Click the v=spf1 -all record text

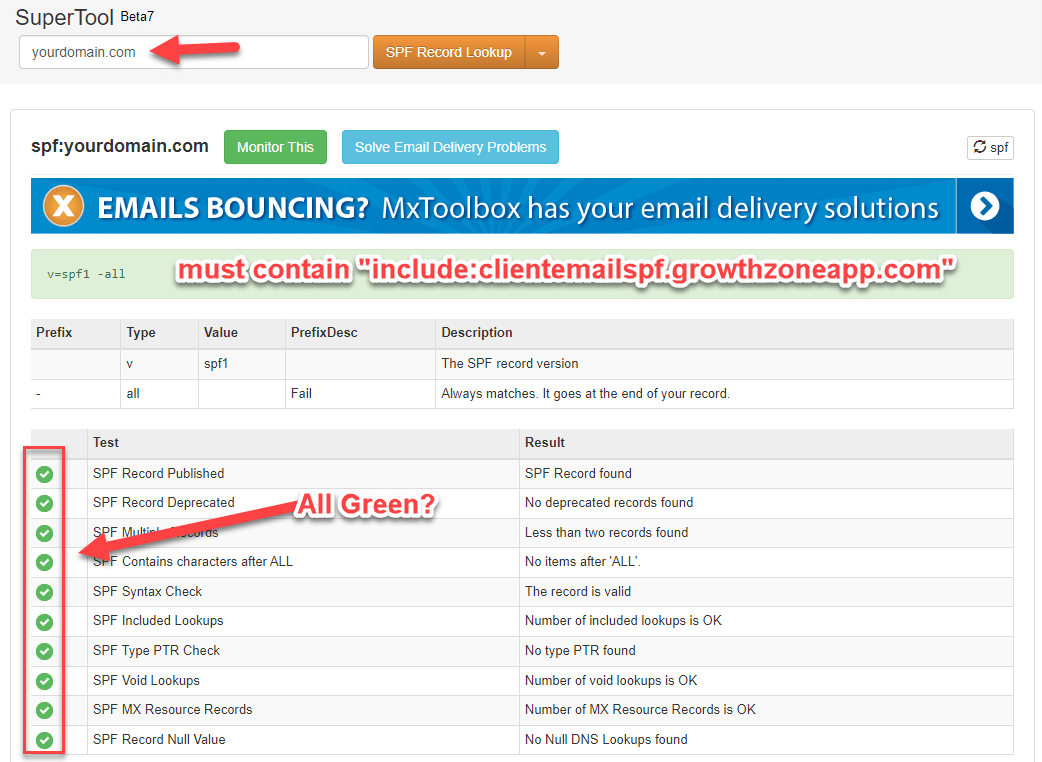[86, 274]
